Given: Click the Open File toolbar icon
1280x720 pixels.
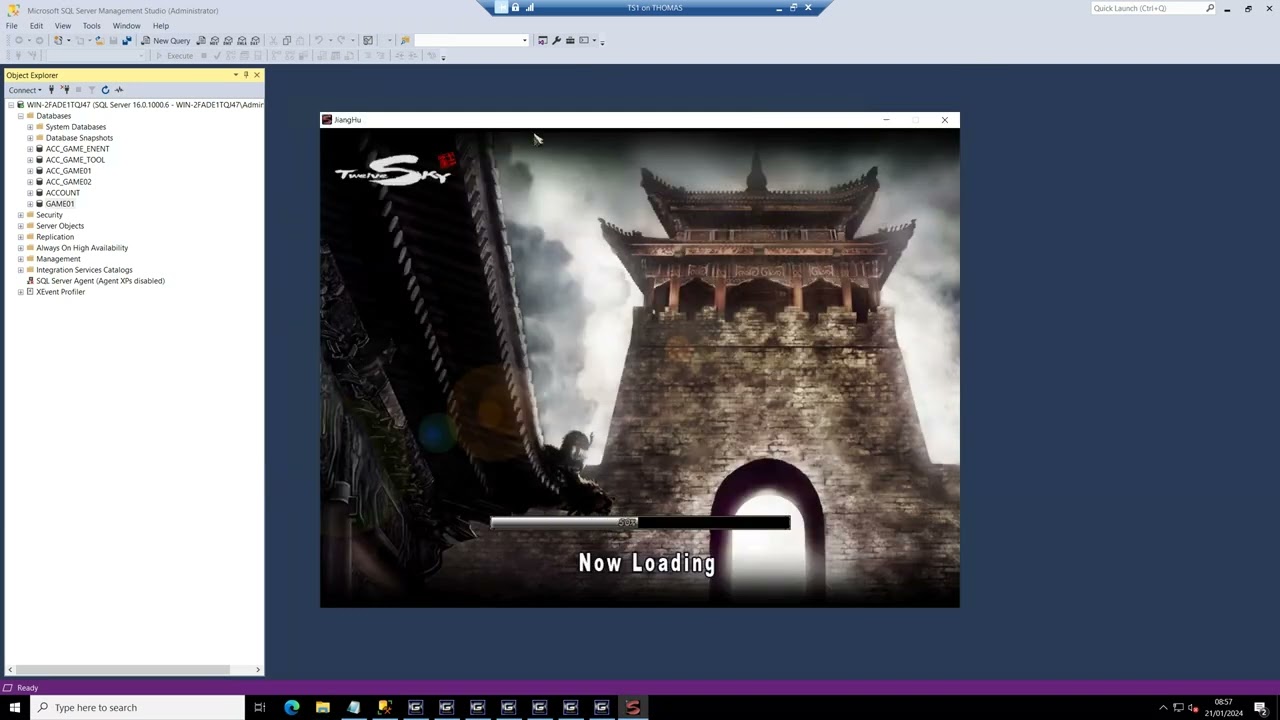Looking at the screenshot, I should [x=99, y=41].
